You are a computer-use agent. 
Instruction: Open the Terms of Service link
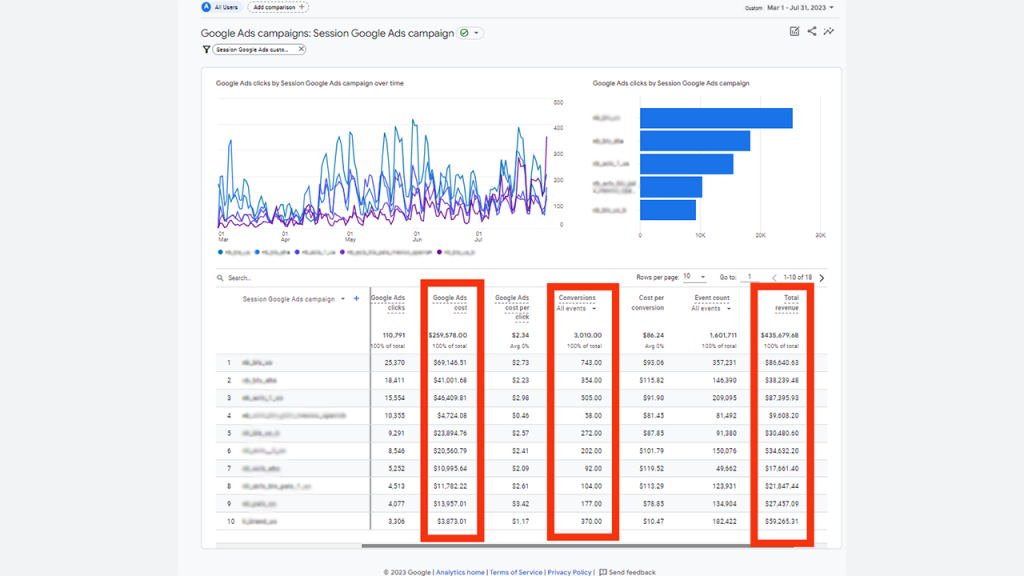(516, 572)
